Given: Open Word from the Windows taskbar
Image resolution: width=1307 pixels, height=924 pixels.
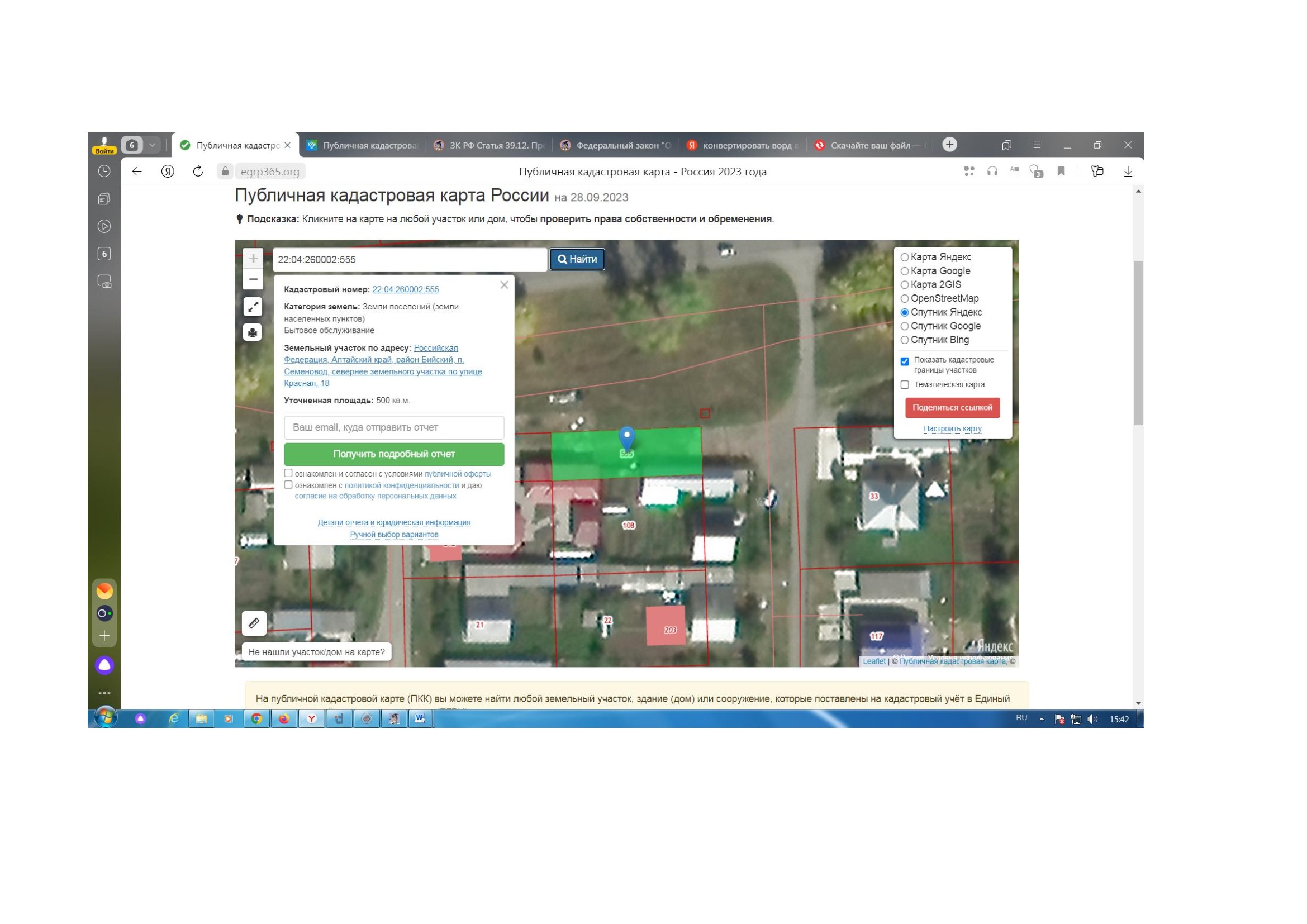Looking at the screenshot, I should pos(420,718).
